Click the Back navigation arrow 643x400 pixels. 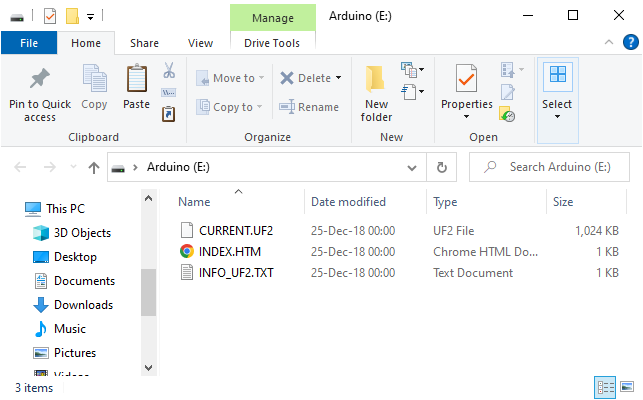pos(20,167)
